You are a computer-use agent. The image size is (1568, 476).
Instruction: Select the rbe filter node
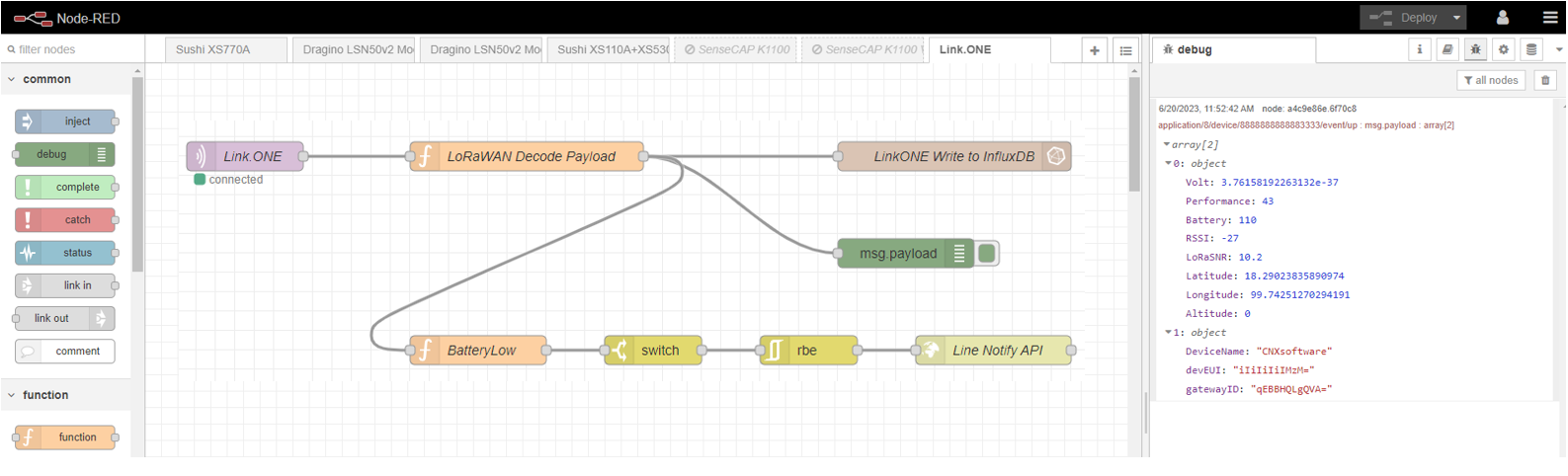[x=808, y=351]
